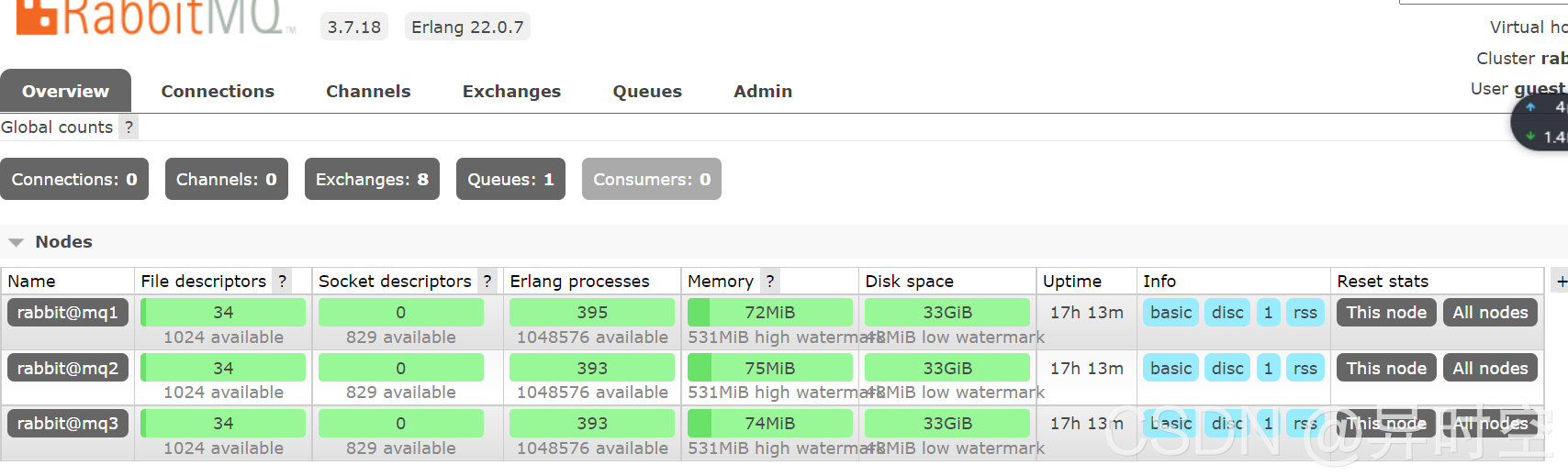Switch to the Overview tab
The height and width of the screenshot is (476, 1568).
tap(65, 91)
